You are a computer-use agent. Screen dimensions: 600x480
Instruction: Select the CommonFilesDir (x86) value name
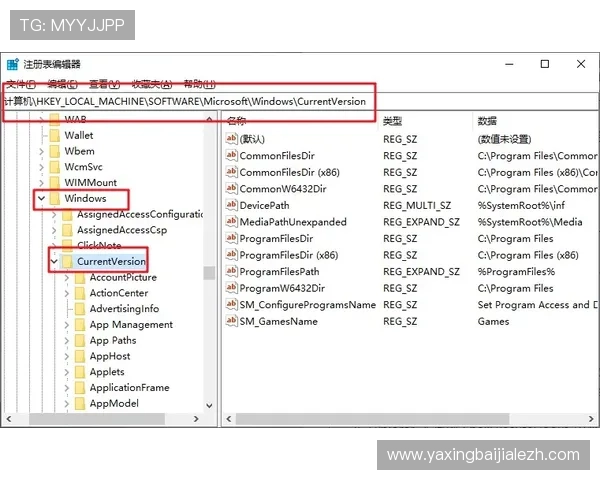[290, 172]
